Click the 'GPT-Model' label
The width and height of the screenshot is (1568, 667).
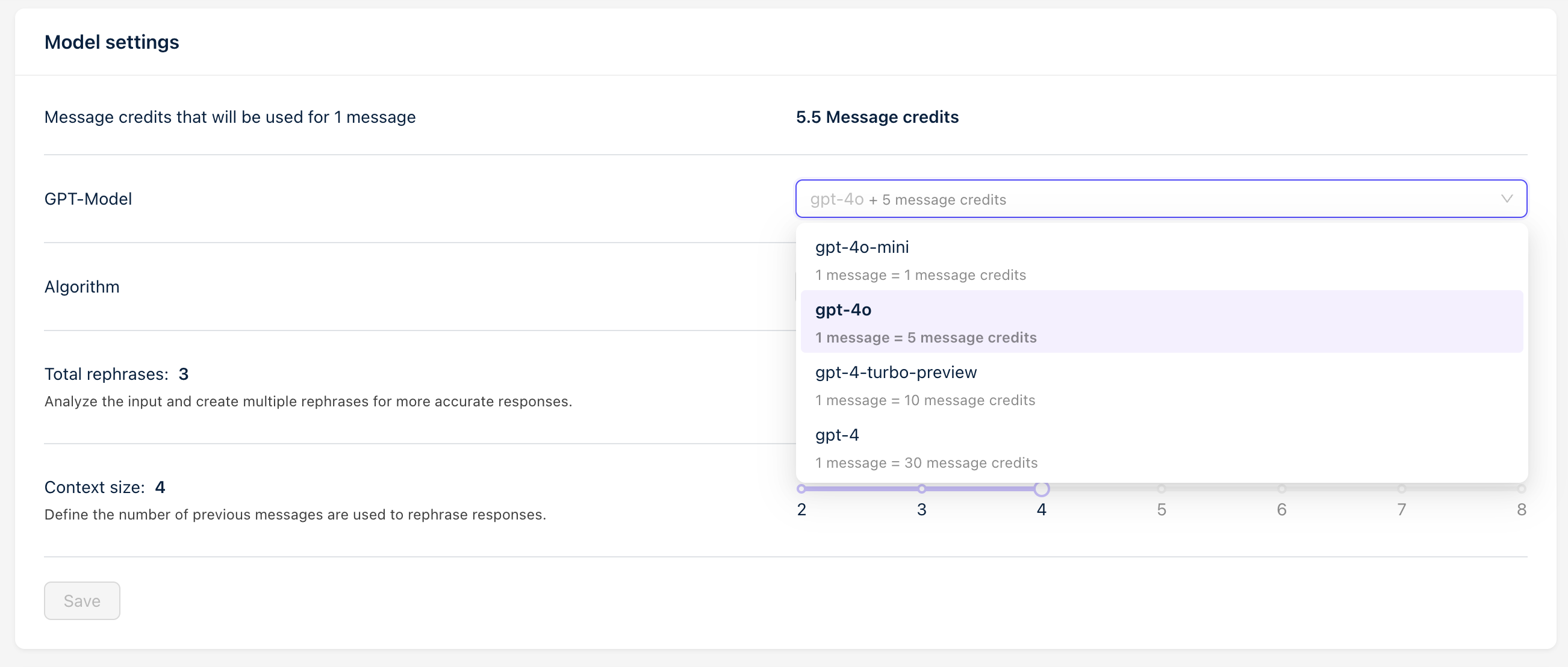pos(89,199)
